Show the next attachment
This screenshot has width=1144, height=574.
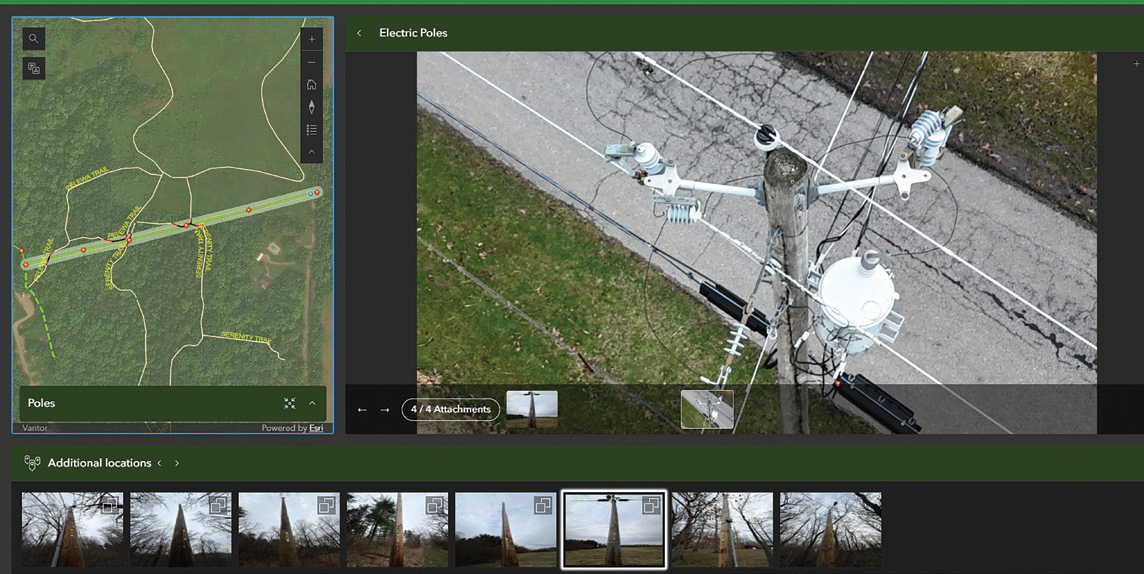[384, 410]
